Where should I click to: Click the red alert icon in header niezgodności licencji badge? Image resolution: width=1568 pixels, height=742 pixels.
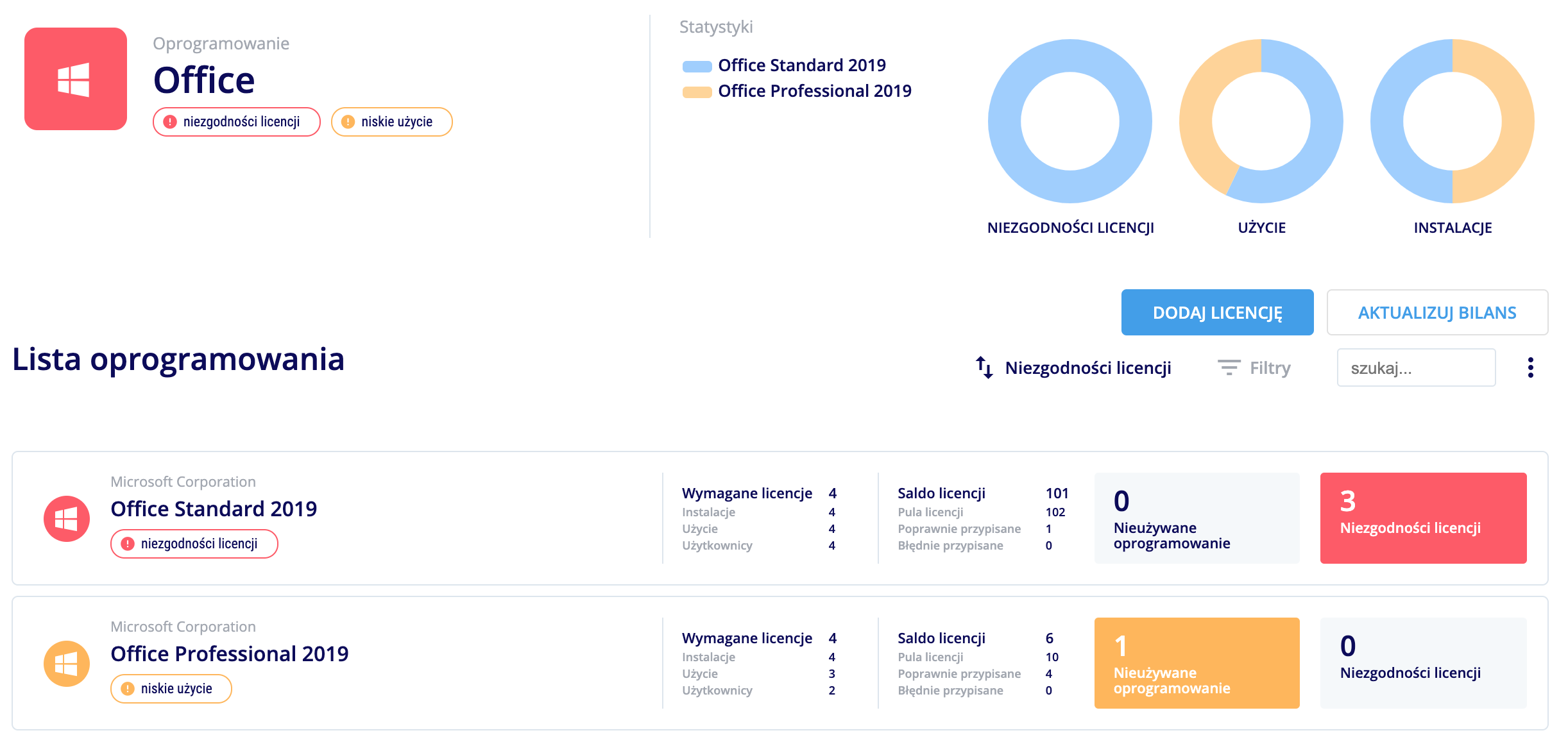(170, 122)
